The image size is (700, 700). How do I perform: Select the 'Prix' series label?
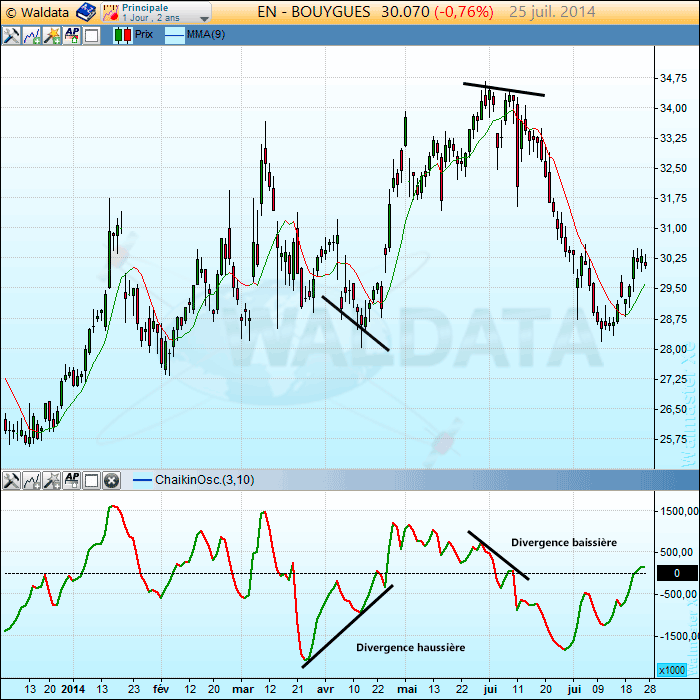pyautogui.click(x=144, y=34)
